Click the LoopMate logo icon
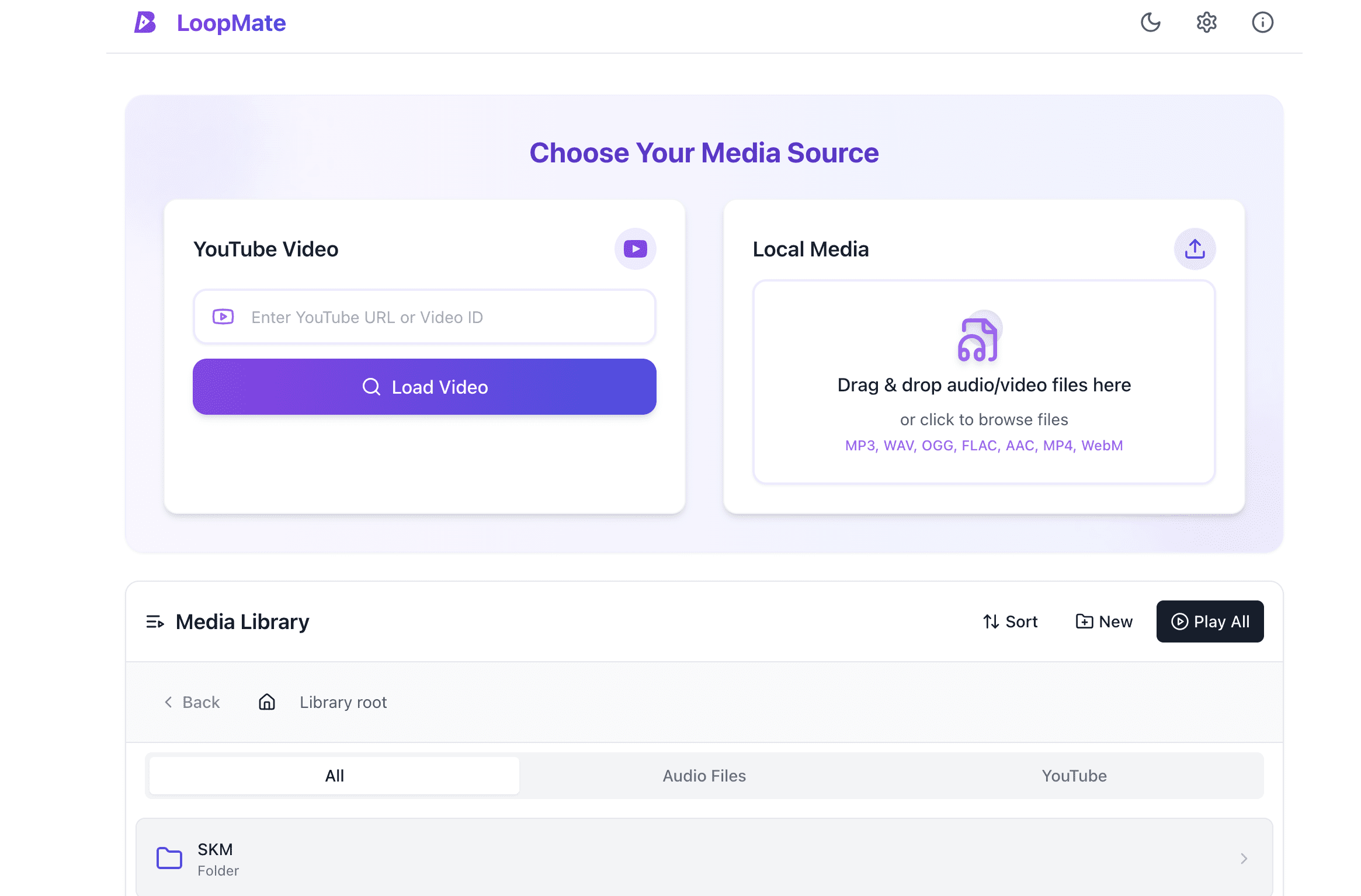The image size is (1361, 896). click(x=145, y=23)
